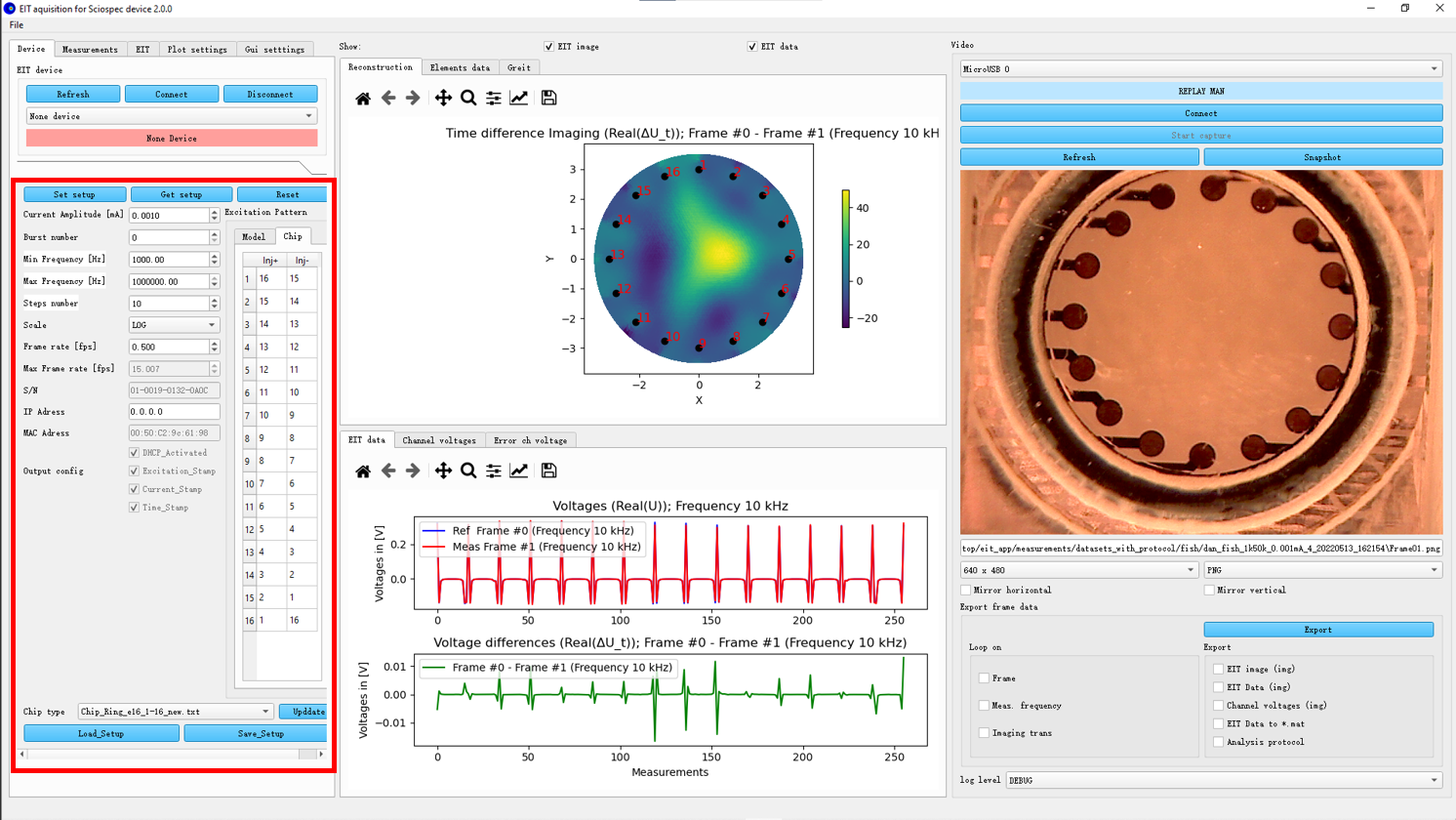The width and height of the screenshot is (1456, 820).
Task: Open the None device dropdown
Action: pos(171,116)
